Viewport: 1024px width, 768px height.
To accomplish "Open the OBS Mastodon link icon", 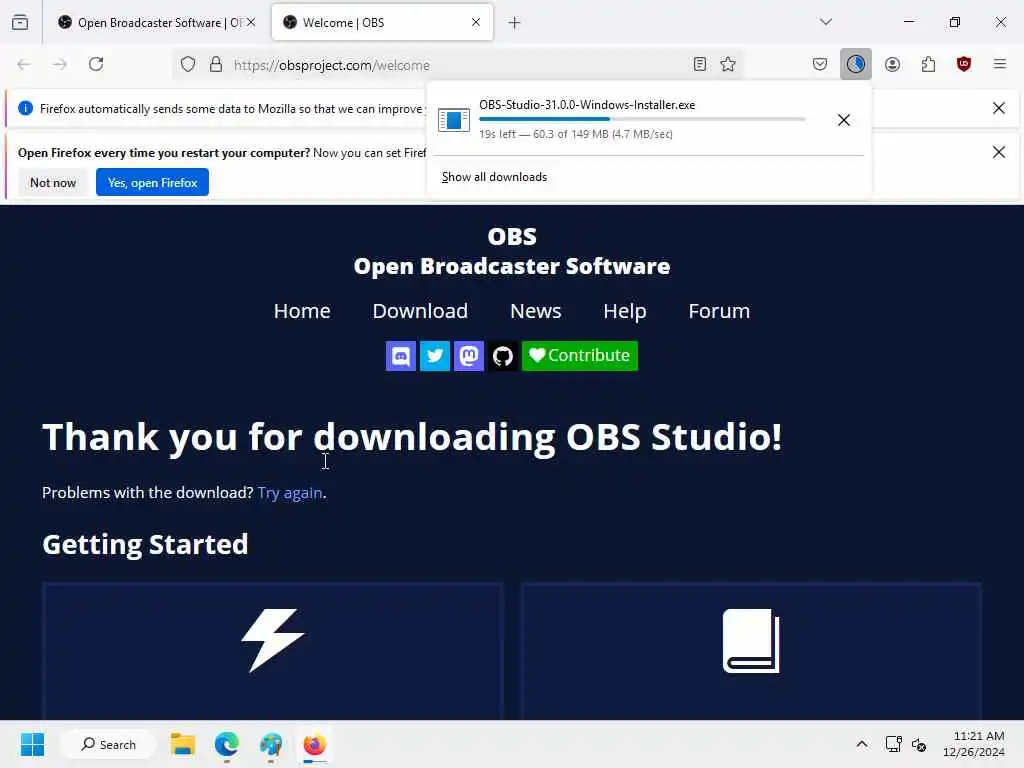I will pyautogui.click(x=469, y=356).
